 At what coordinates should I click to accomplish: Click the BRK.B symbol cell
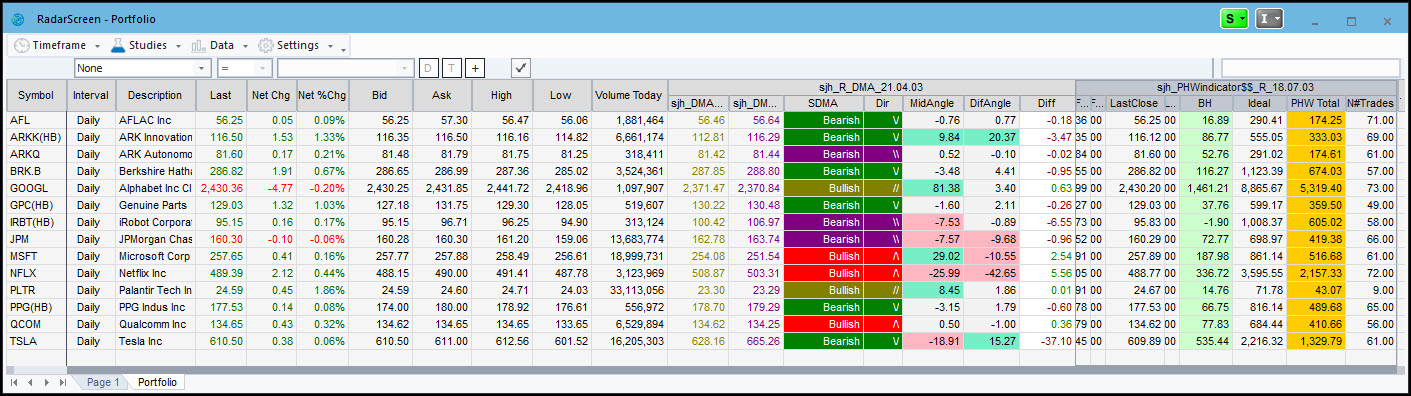pos(36,171)
